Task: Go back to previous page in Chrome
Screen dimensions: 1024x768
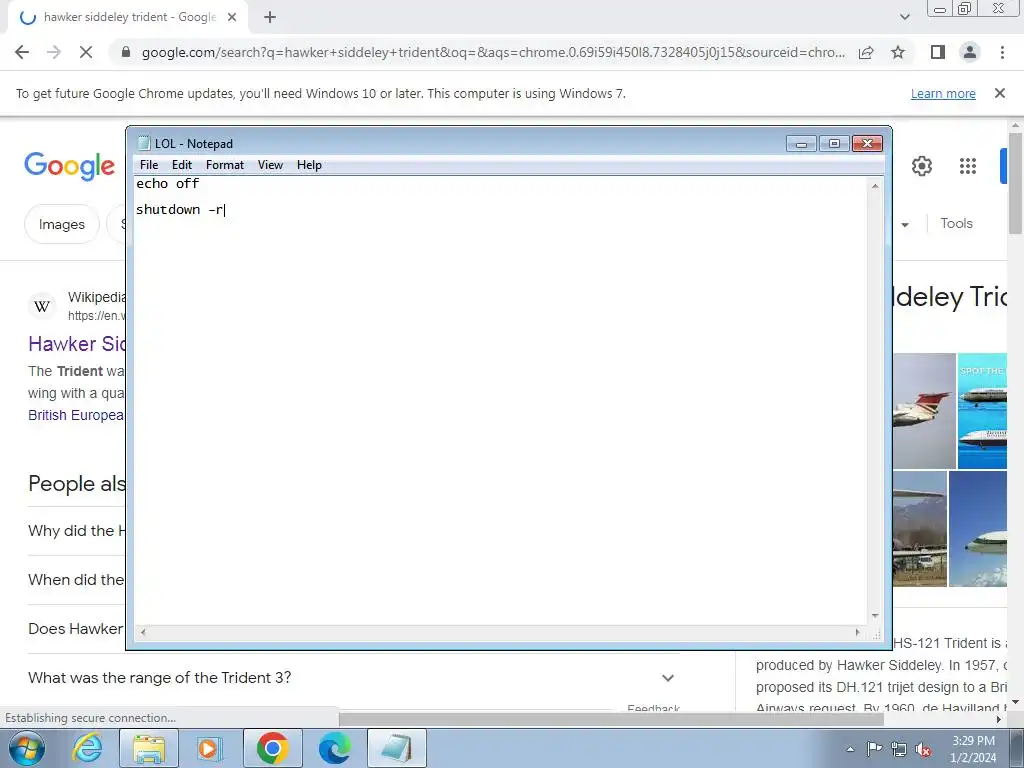Action: point(22,52)
